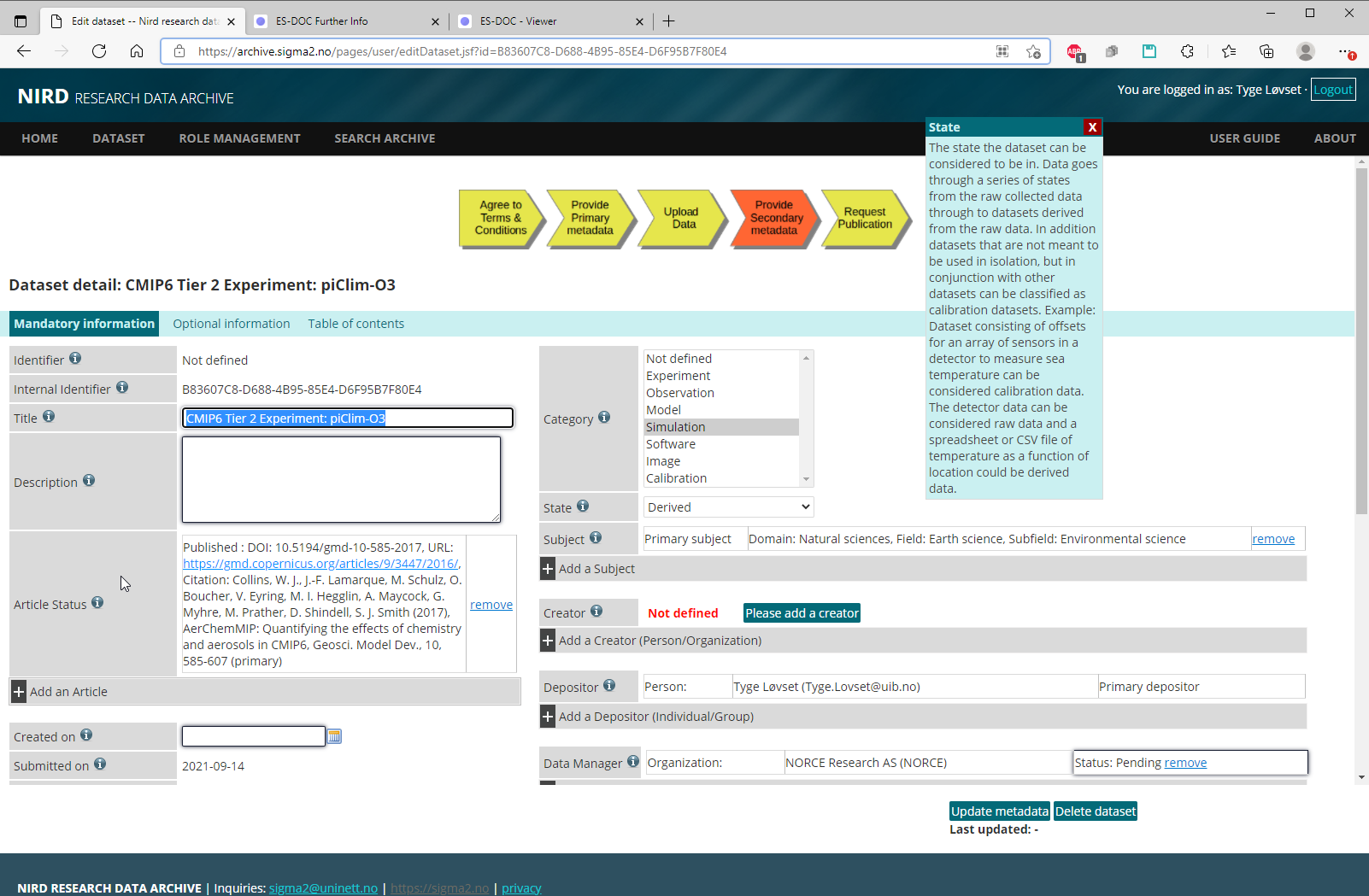The width and height of the screenshot is (1369, 896).
Task: Switch to the Optional information tab
Action: (x=232, y=324)
